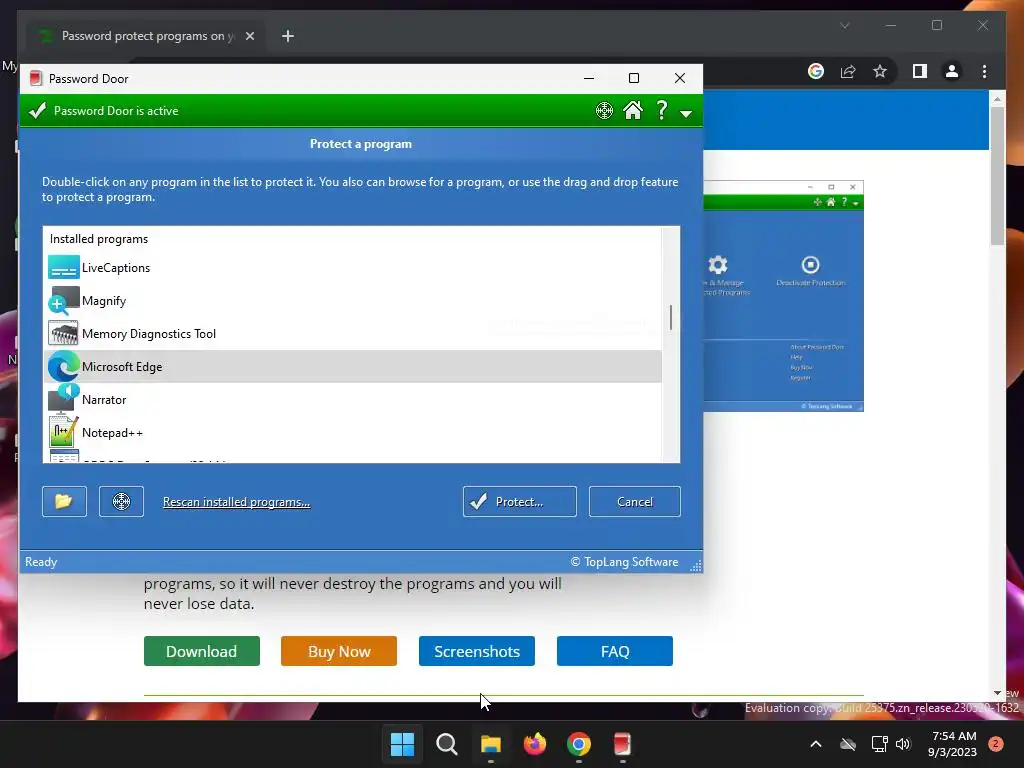Open the taskbar clock showing 7:54 AM
The image size is (1024, 768).
pyautogui.click(x=952, y=744)
